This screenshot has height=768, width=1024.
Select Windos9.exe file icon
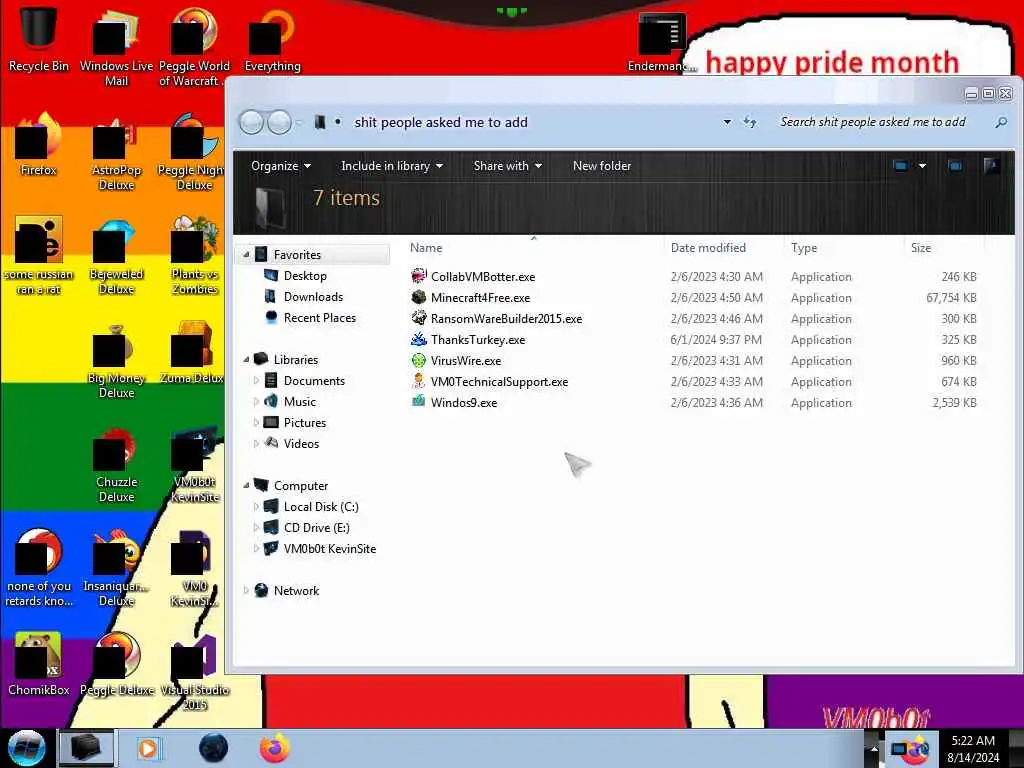[x=419, y=402]
